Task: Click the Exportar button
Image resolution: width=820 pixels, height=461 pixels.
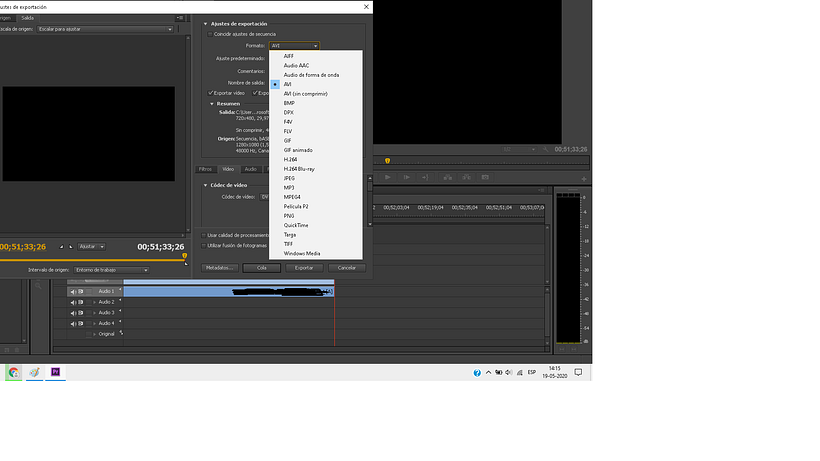Action: coord(304,268)
